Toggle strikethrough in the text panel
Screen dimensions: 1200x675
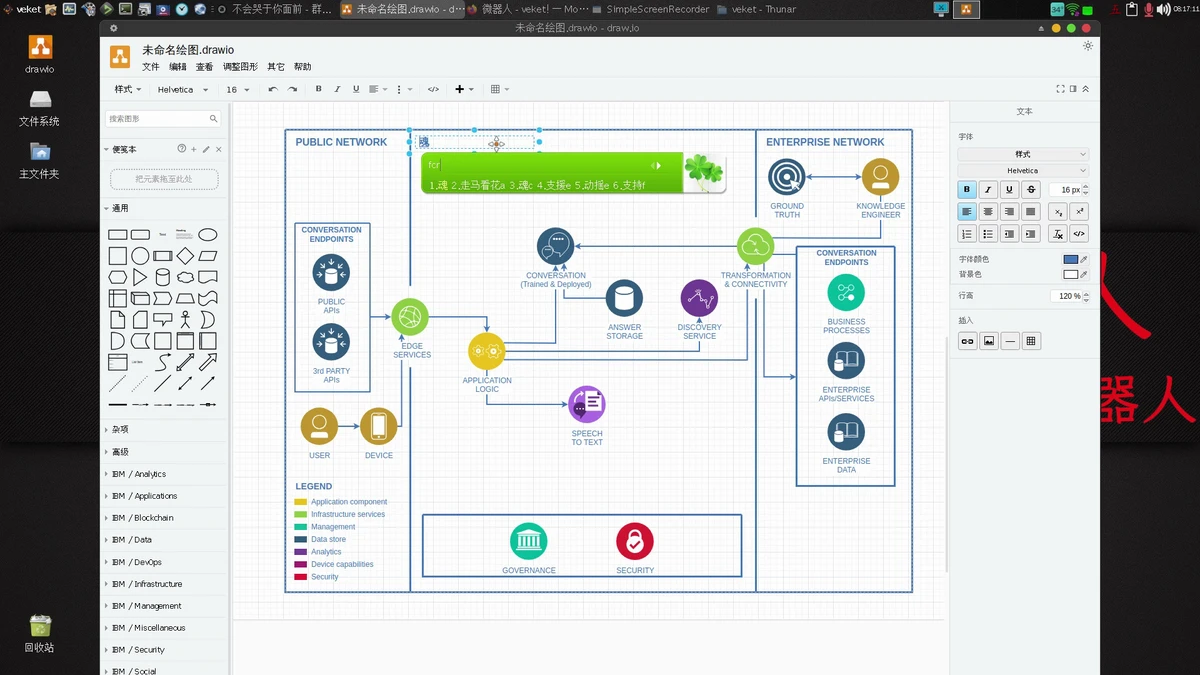pos(1031,190)
